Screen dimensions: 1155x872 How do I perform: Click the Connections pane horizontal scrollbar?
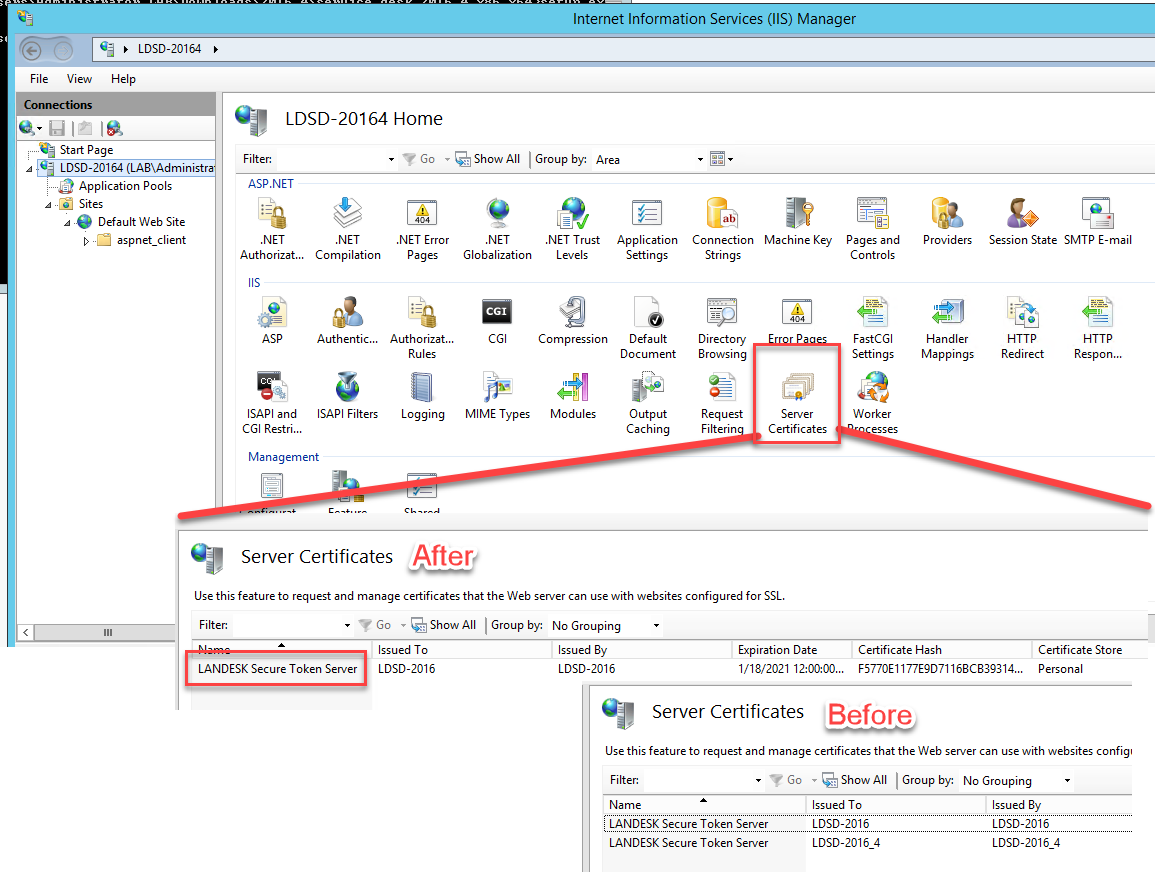tap(116, 633)
